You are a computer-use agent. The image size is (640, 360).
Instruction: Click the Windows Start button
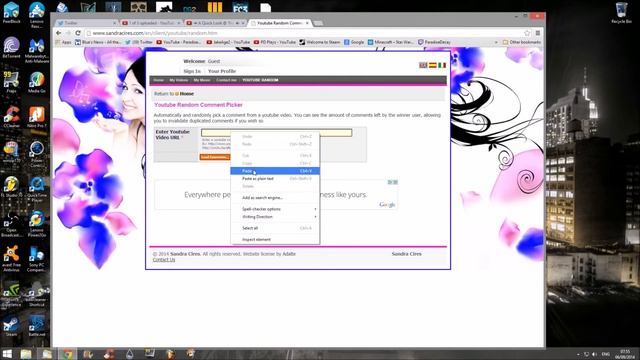(7, 353)
